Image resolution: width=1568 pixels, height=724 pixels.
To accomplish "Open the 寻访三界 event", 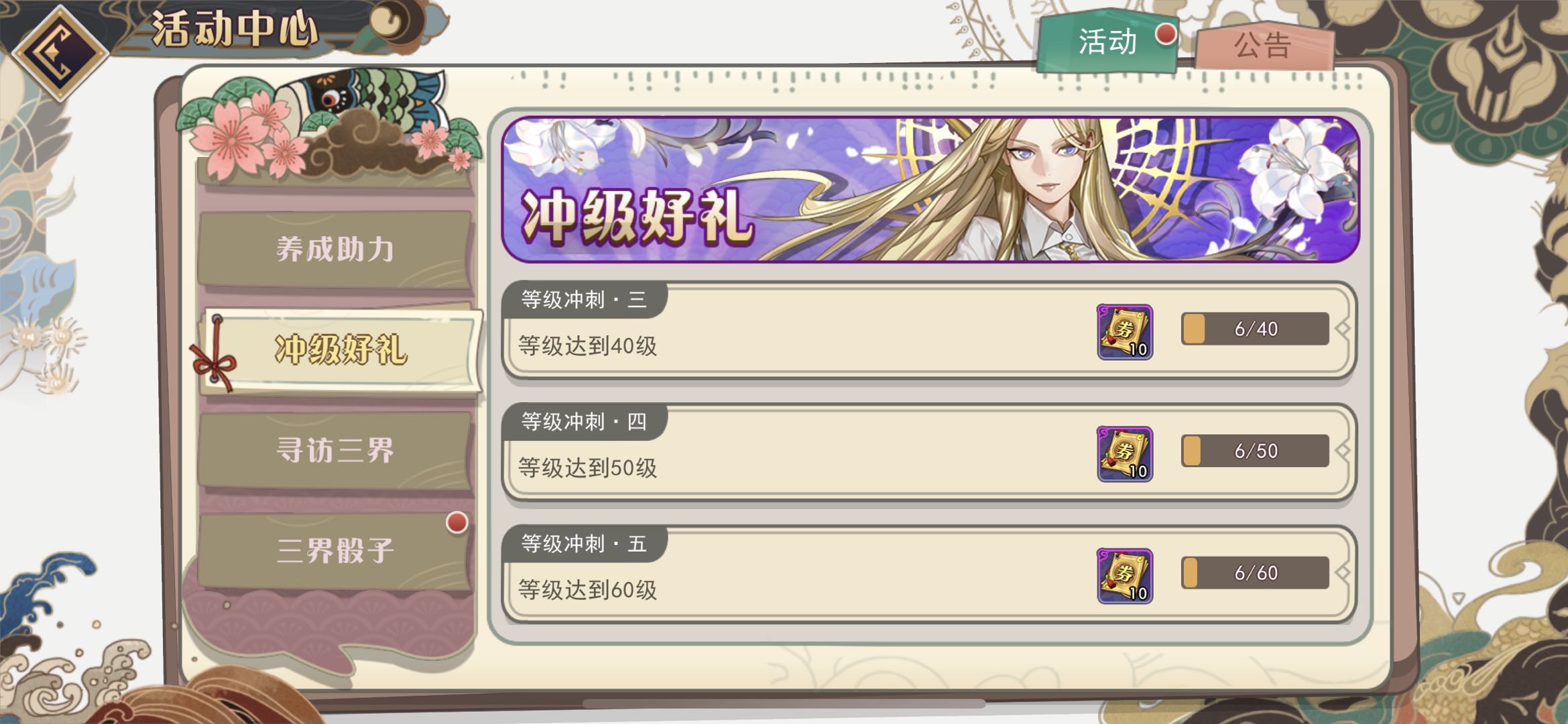I will 335,450.
